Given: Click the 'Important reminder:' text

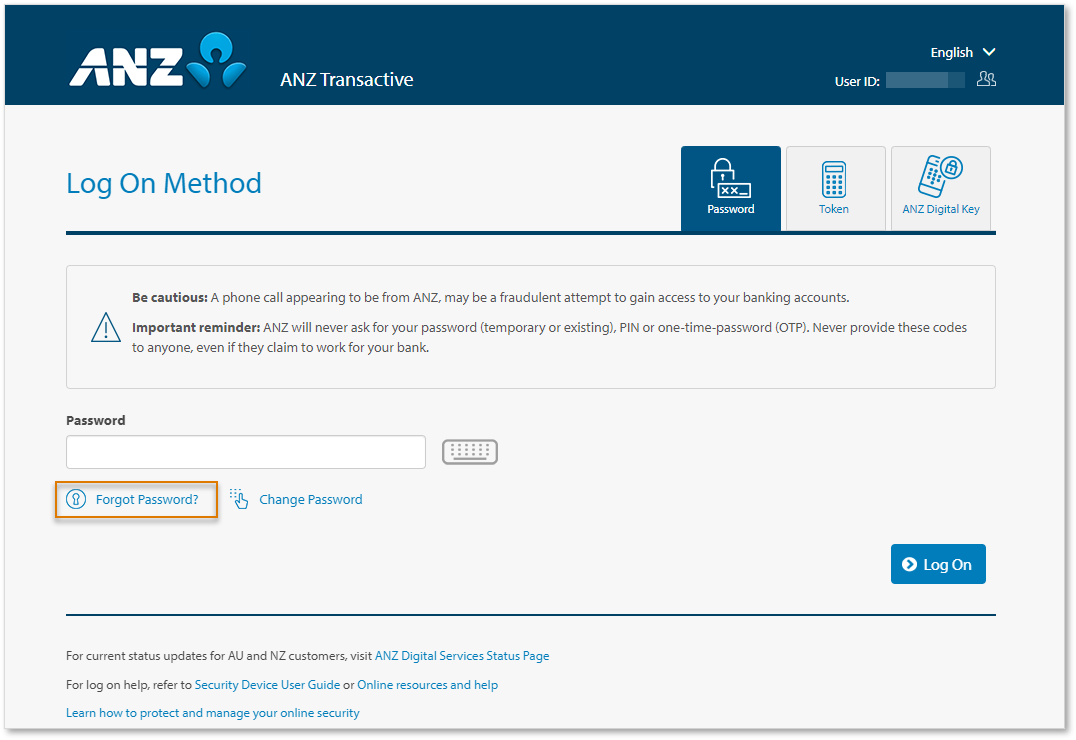Looking at the screenshot, I should tap(196, 327).
